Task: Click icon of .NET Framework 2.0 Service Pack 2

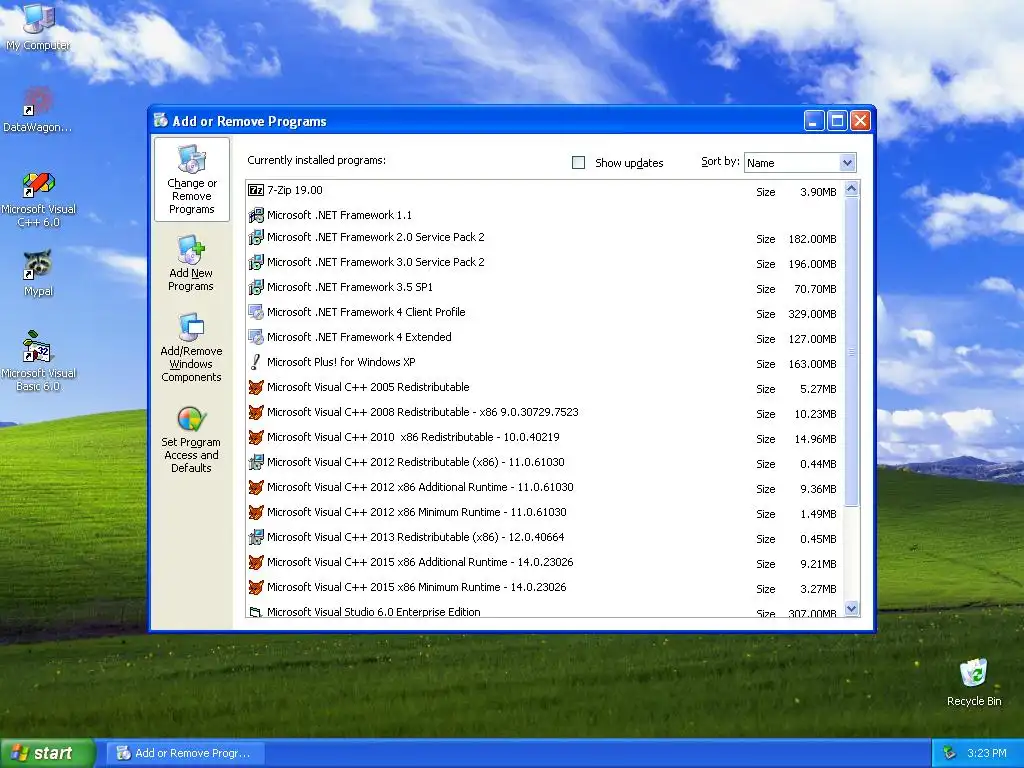Action: [x=256, y=237]
